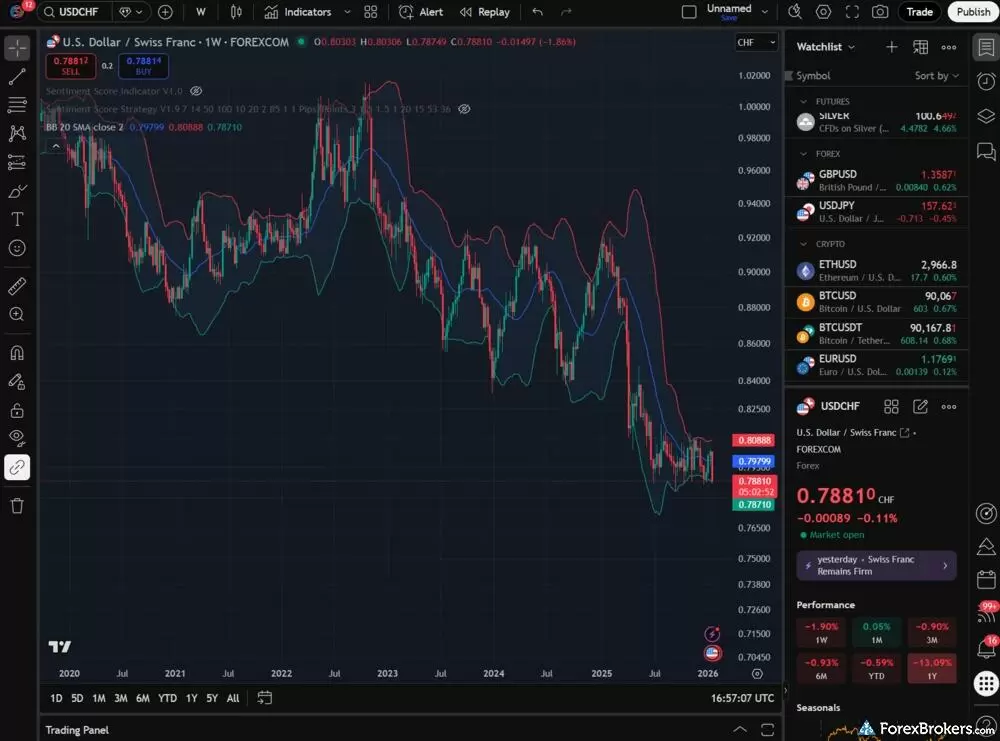This screenshot has width=1000, height=741.
Task: Add a symbol to the watchlist
Action: [892, 47]
